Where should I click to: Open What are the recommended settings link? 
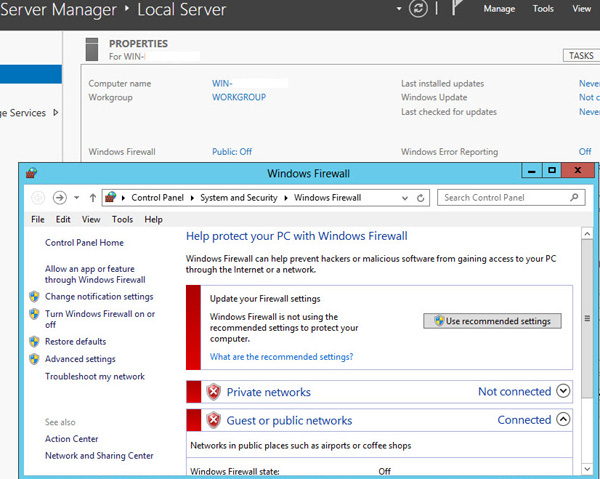coord(281,357)
